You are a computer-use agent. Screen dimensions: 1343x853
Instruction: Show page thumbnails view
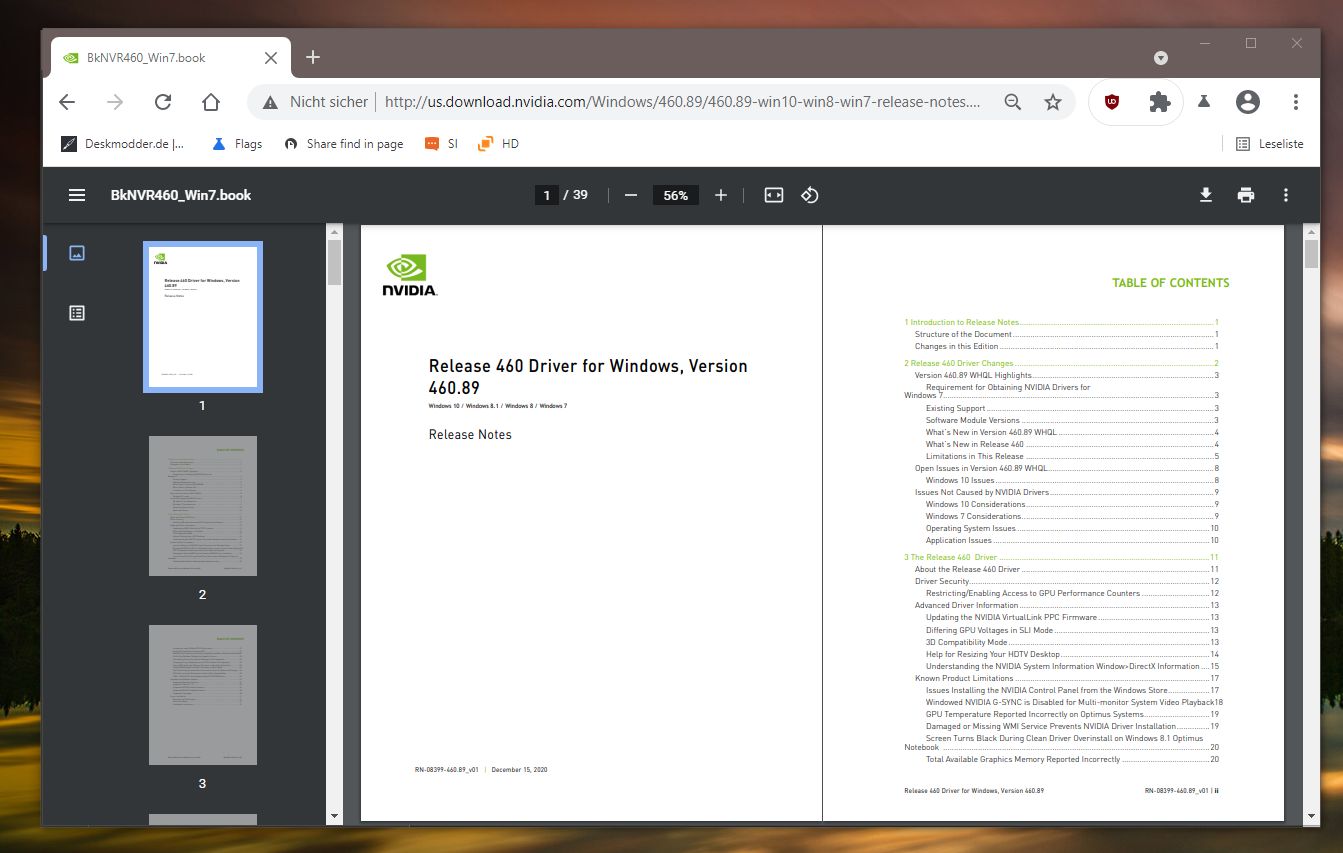(77, 253)
